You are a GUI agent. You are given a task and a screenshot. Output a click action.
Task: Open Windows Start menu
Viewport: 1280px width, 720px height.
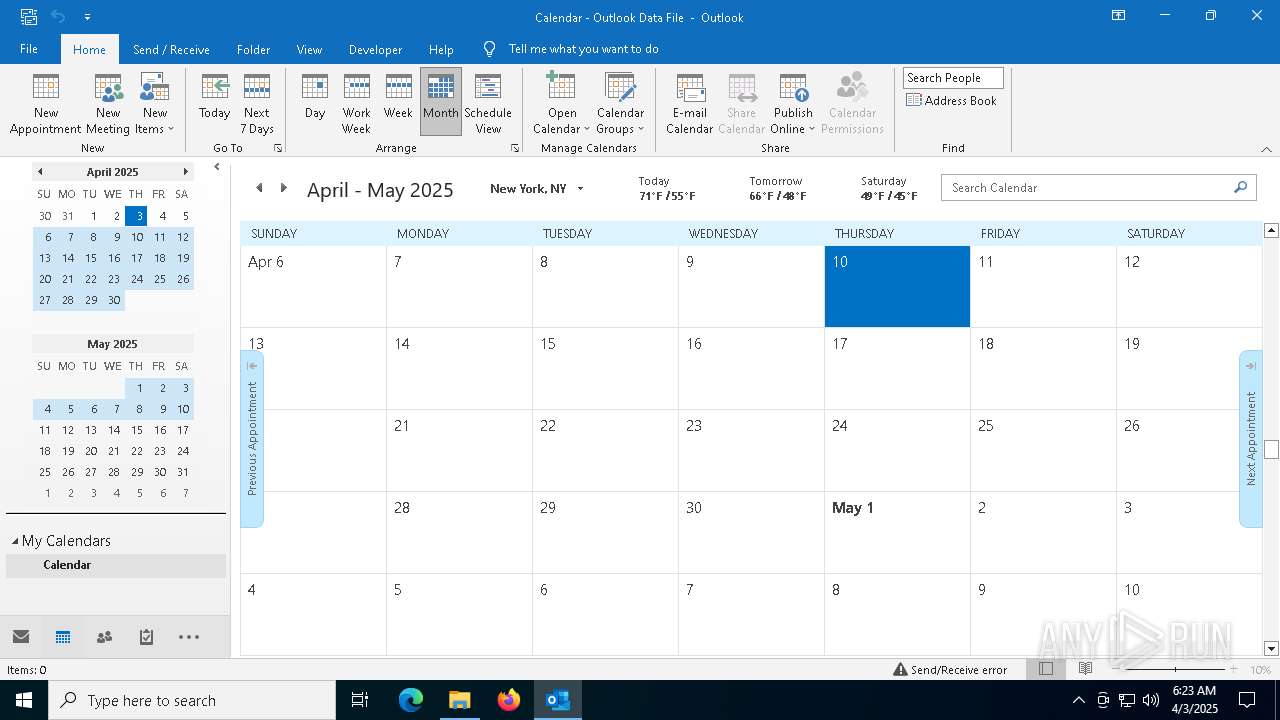24,700
